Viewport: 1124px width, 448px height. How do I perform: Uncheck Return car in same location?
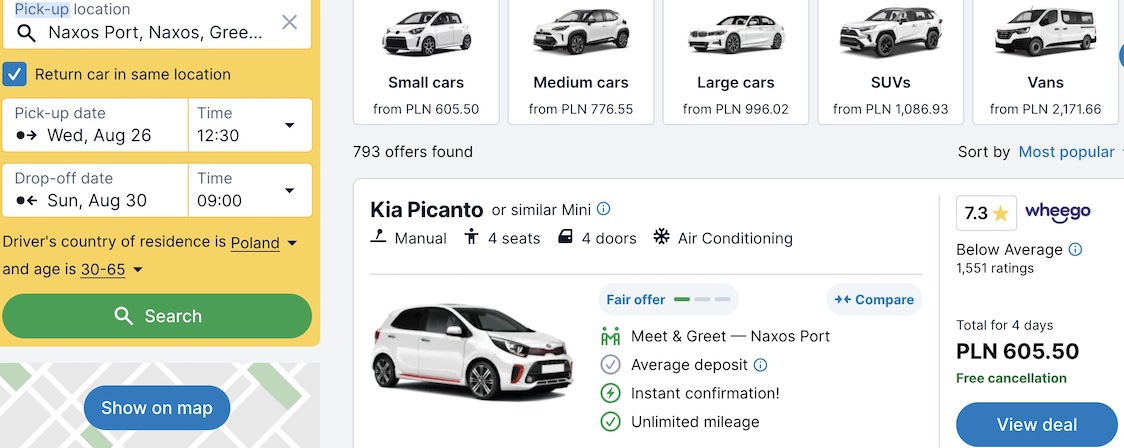click(14, 74)
